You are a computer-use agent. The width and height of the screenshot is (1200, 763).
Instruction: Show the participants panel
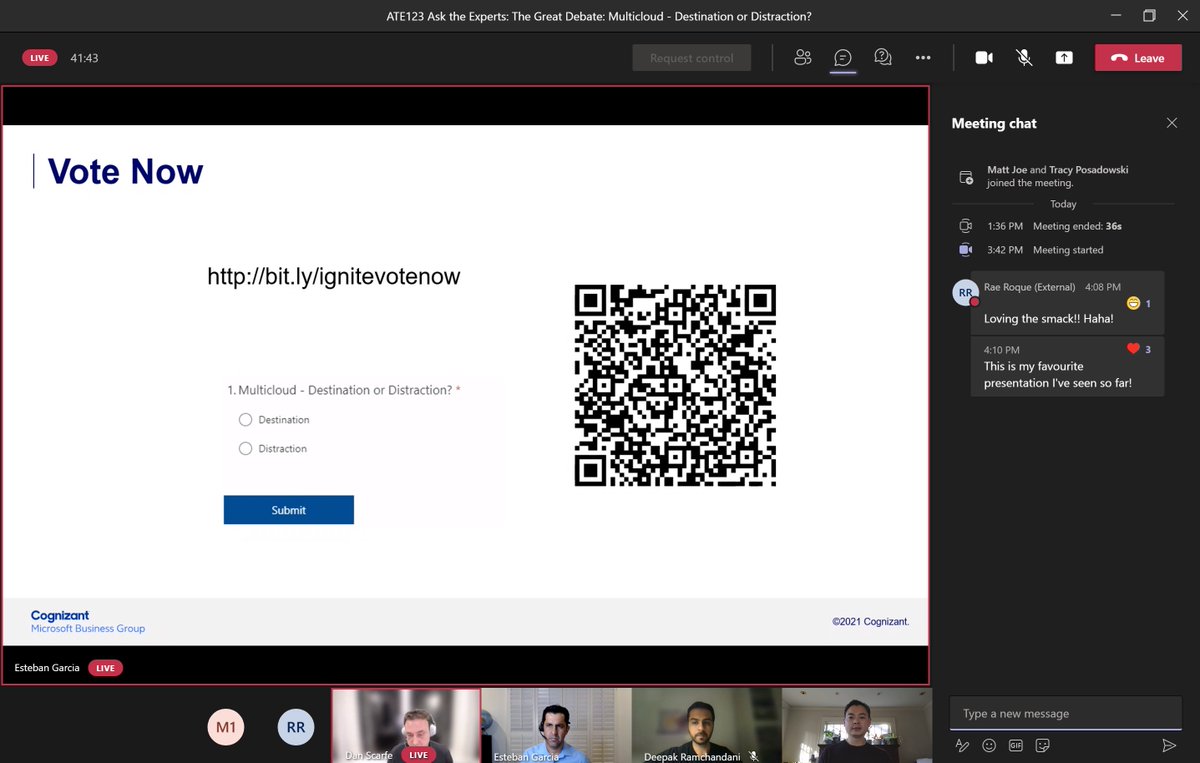tap(802, 58)
